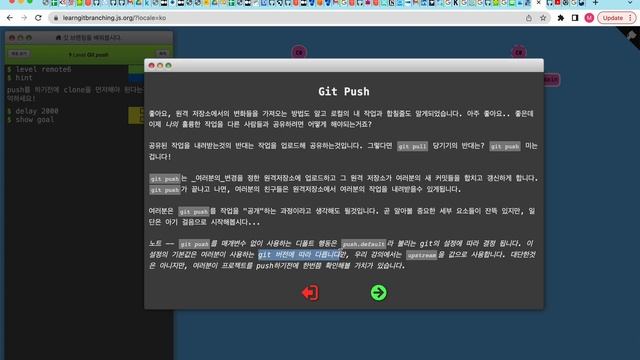The width and height of the screenshot is (640, 360).
Task: Reload the page with the refresh icon
Action: tap(38, 18)
